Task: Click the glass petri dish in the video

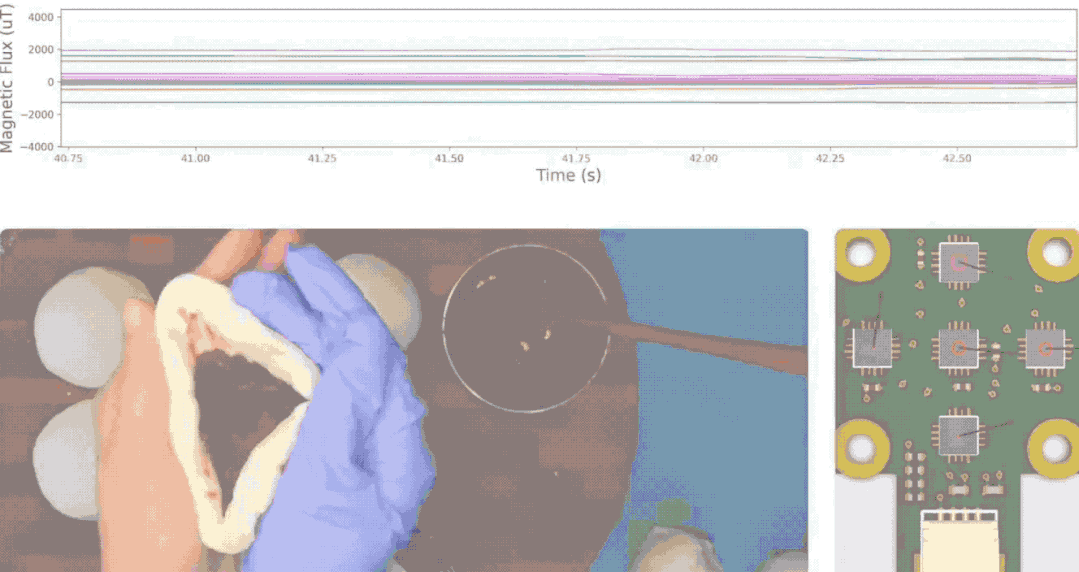Action: pos(526,328)
